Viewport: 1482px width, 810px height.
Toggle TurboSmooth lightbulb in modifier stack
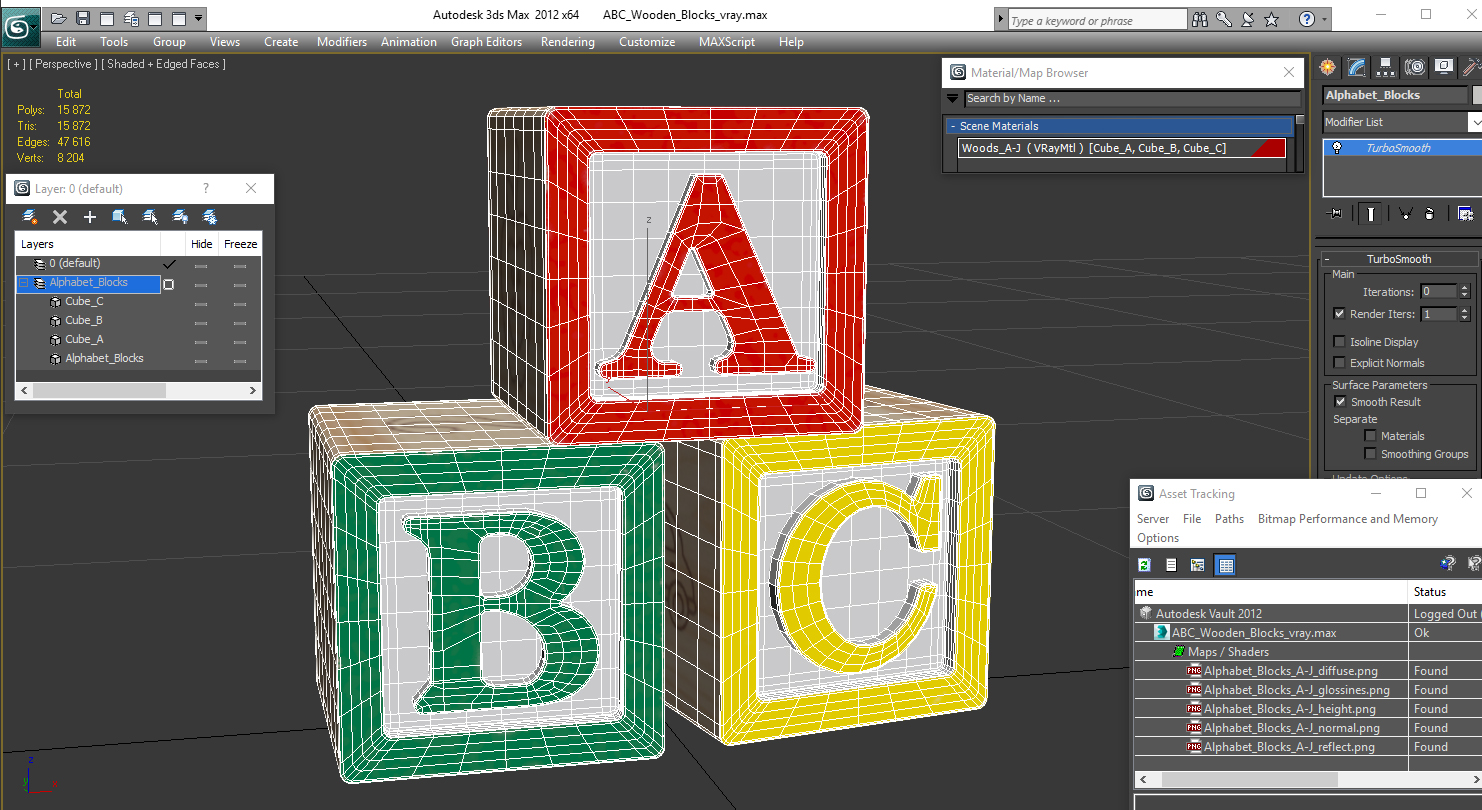pyautogui.click(x=1336, y=148)
